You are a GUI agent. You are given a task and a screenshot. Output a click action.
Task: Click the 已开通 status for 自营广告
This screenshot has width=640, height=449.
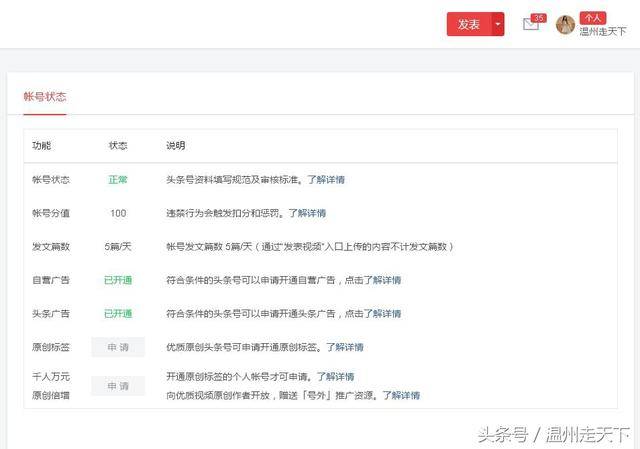tap(118, 280)
